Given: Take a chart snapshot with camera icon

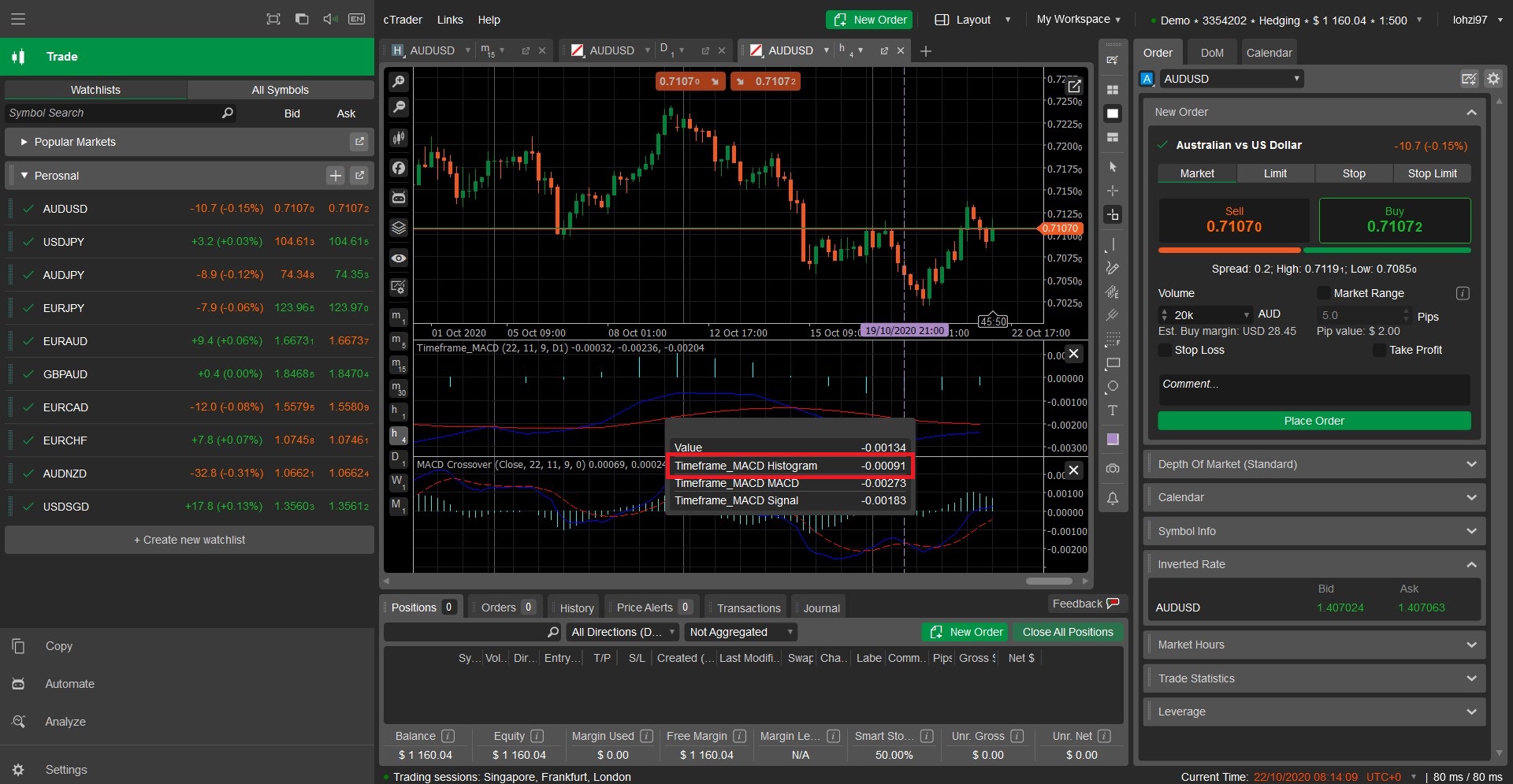Looking at the screenshot, I should 1113,468.
